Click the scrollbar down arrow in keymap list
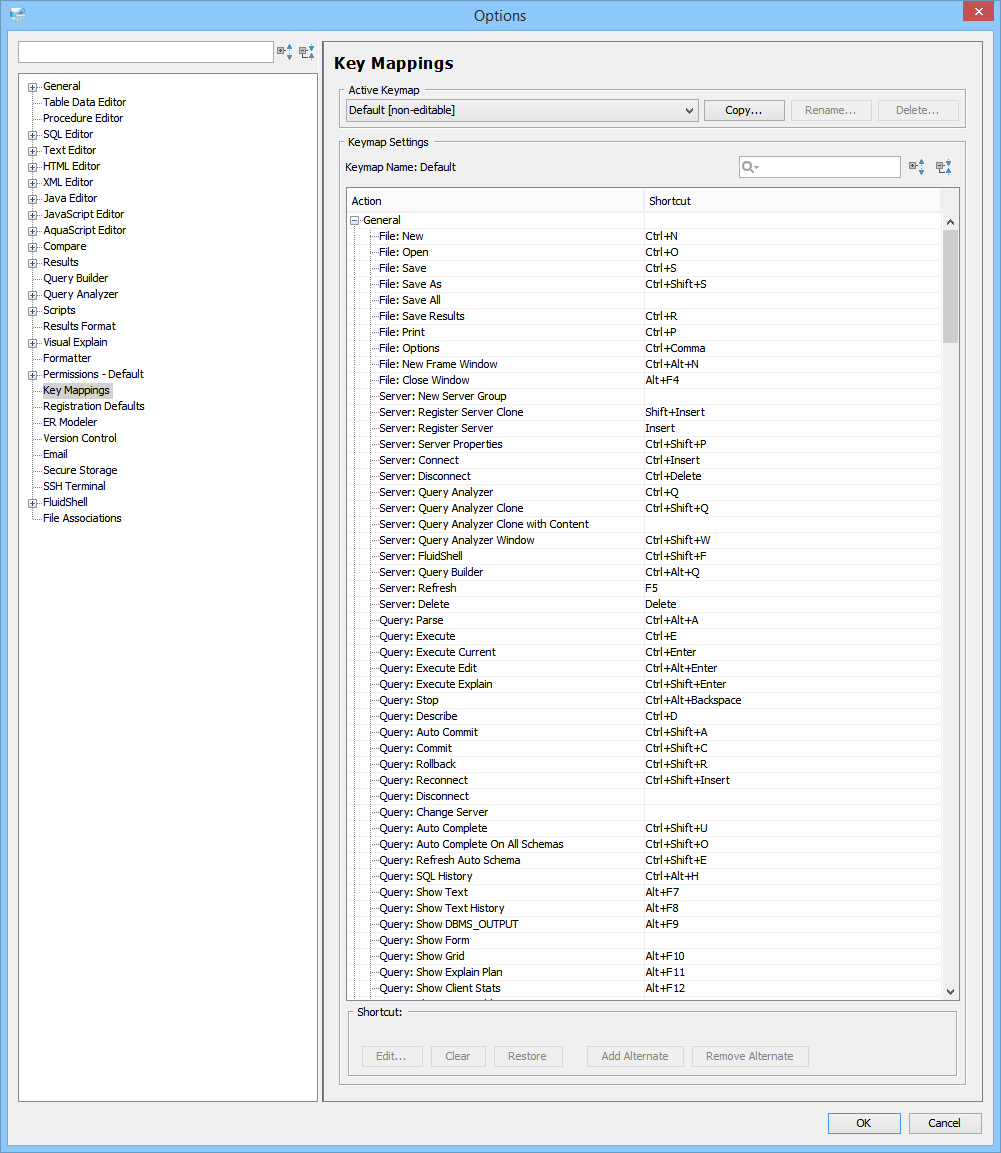 click(950, 991)
